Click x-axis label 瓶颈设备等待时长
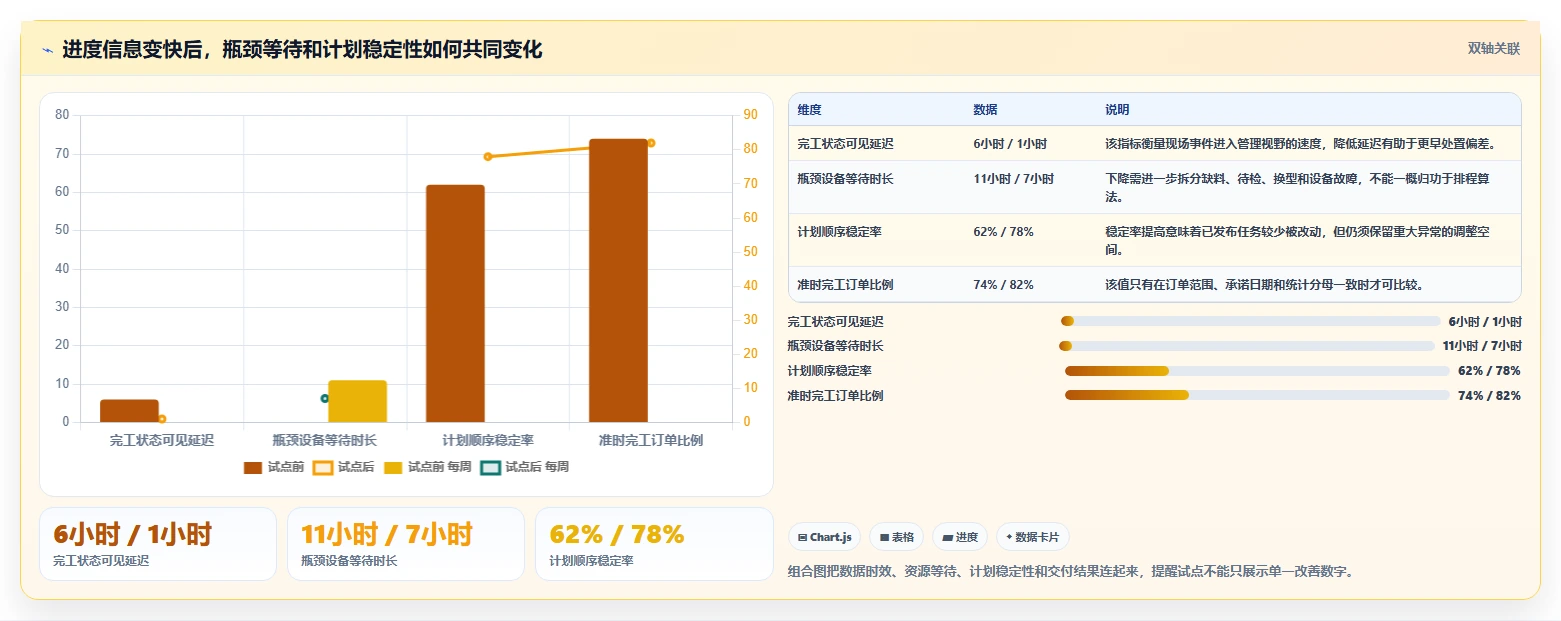The width and height of the screenshot is (1561, 621). click(325, 440)
